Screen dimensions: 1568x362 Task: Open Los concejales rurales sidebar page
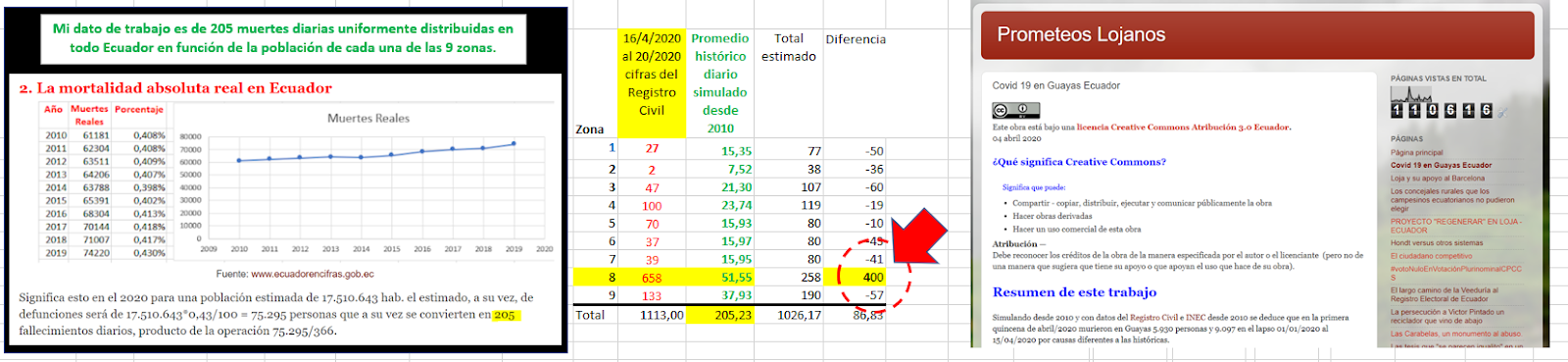click(x=1452, y=200)
